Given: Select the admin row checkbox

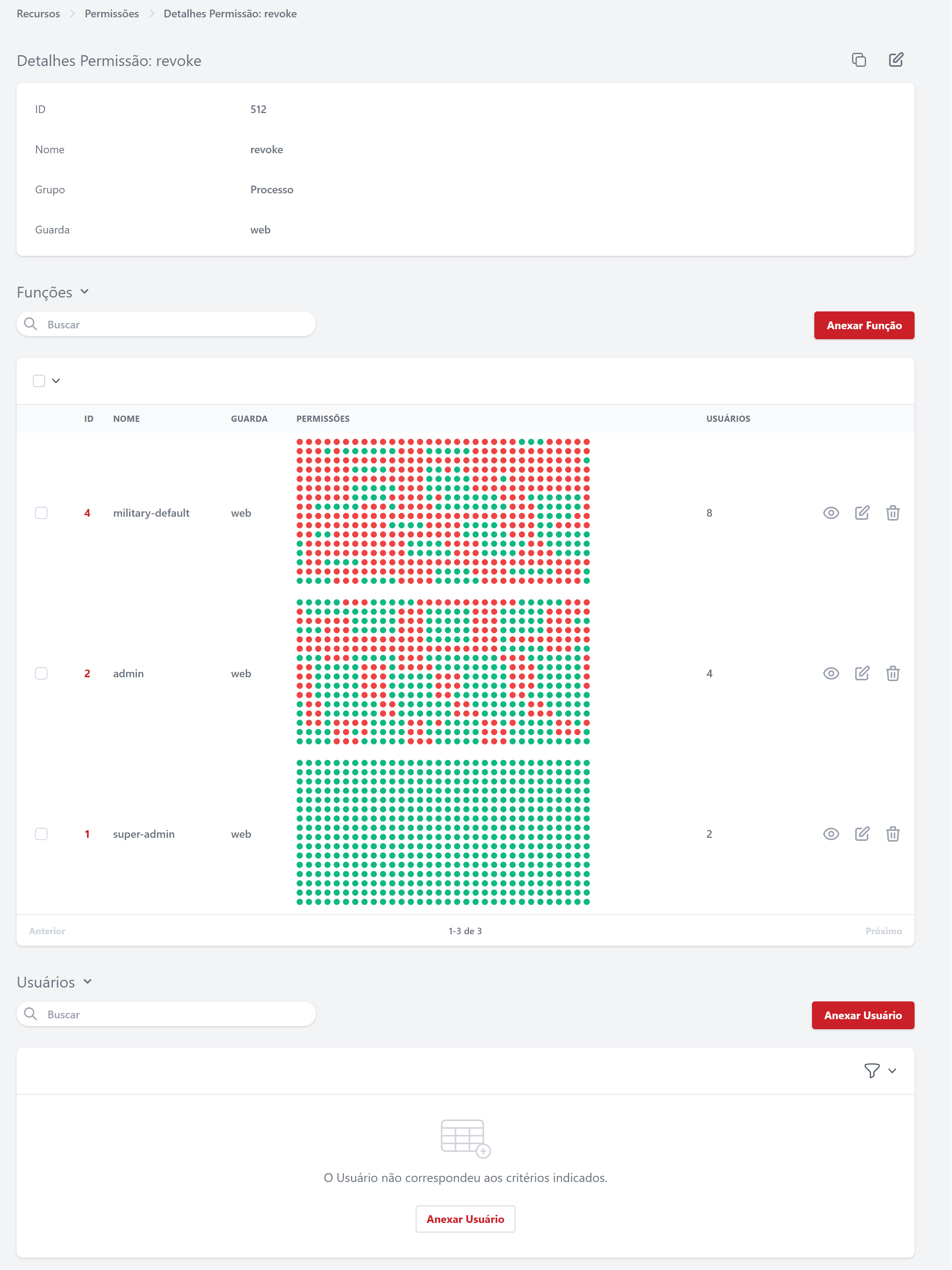Looking at the screenshot, I should (41, 673).
